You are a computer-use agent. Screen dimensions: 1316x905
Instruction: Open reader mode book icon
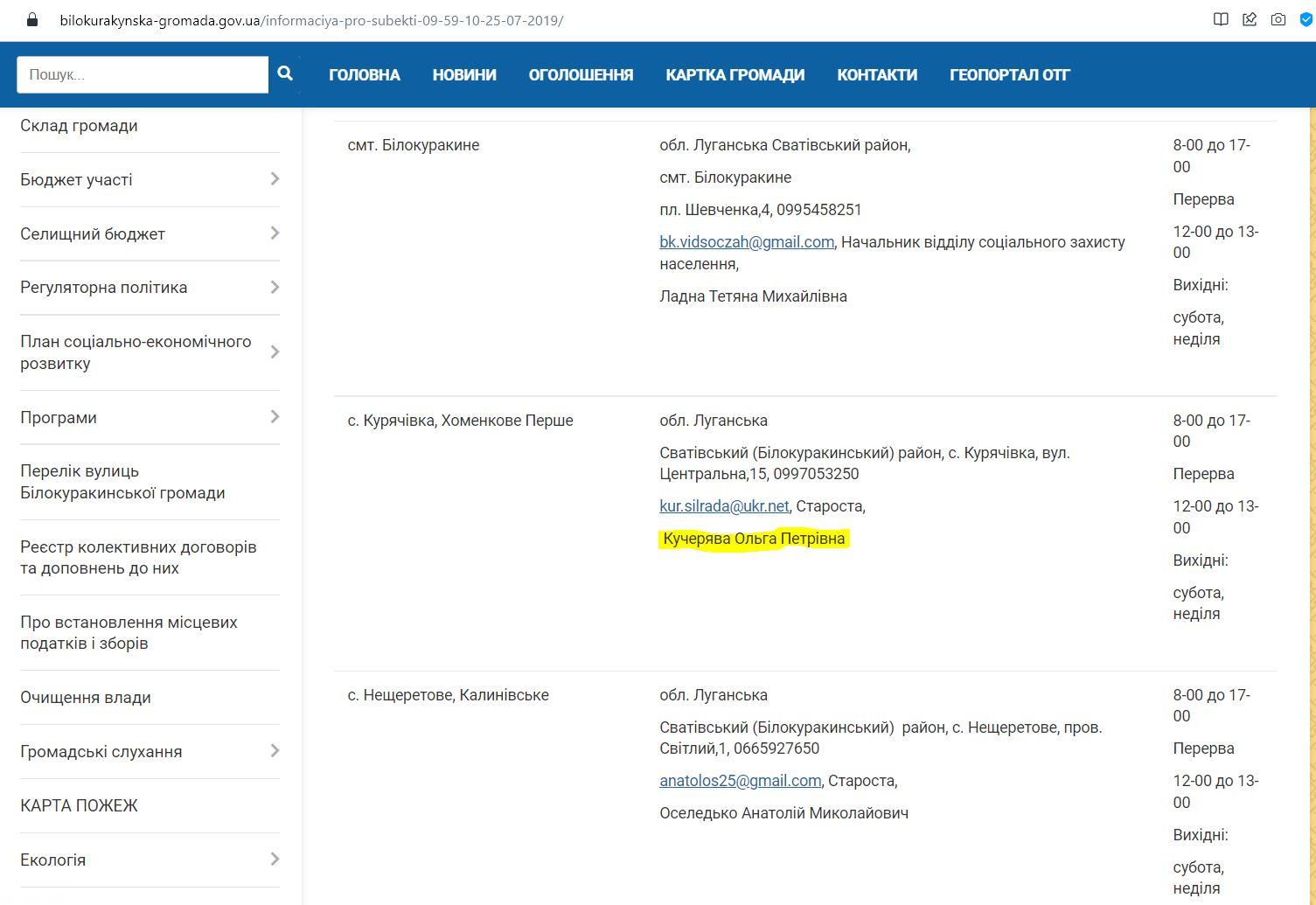tap(1221, 19)
